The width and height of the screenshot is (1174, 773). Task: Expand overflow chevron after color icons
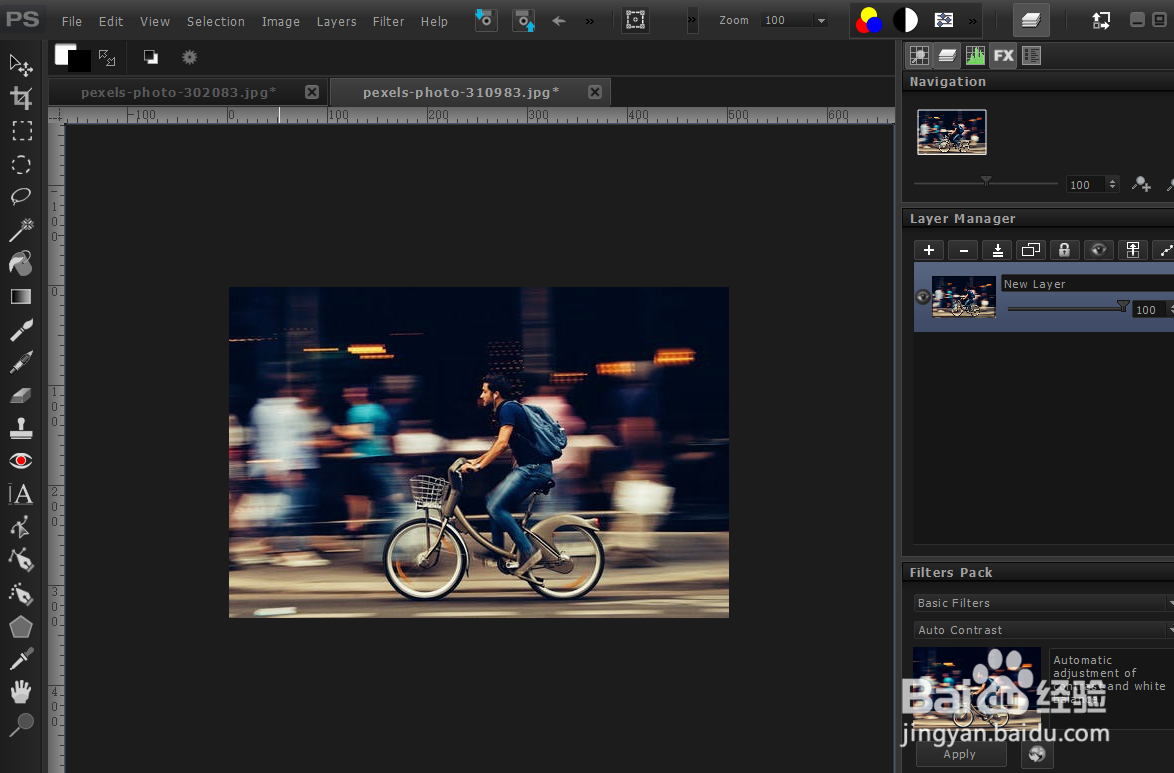click(x=973, y=21)
